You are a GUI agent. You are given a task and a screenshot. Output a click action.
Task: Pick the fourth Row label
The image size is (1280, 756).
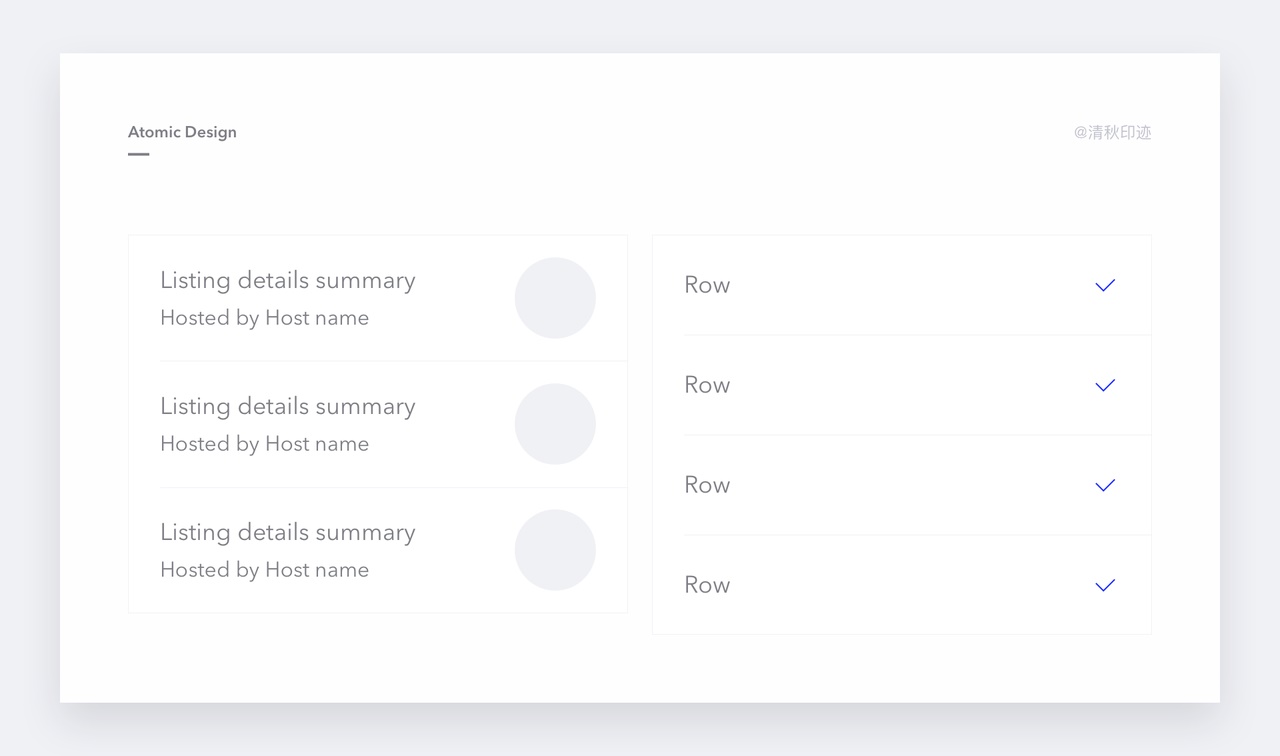pyautogui.click(x=707, y=585)
